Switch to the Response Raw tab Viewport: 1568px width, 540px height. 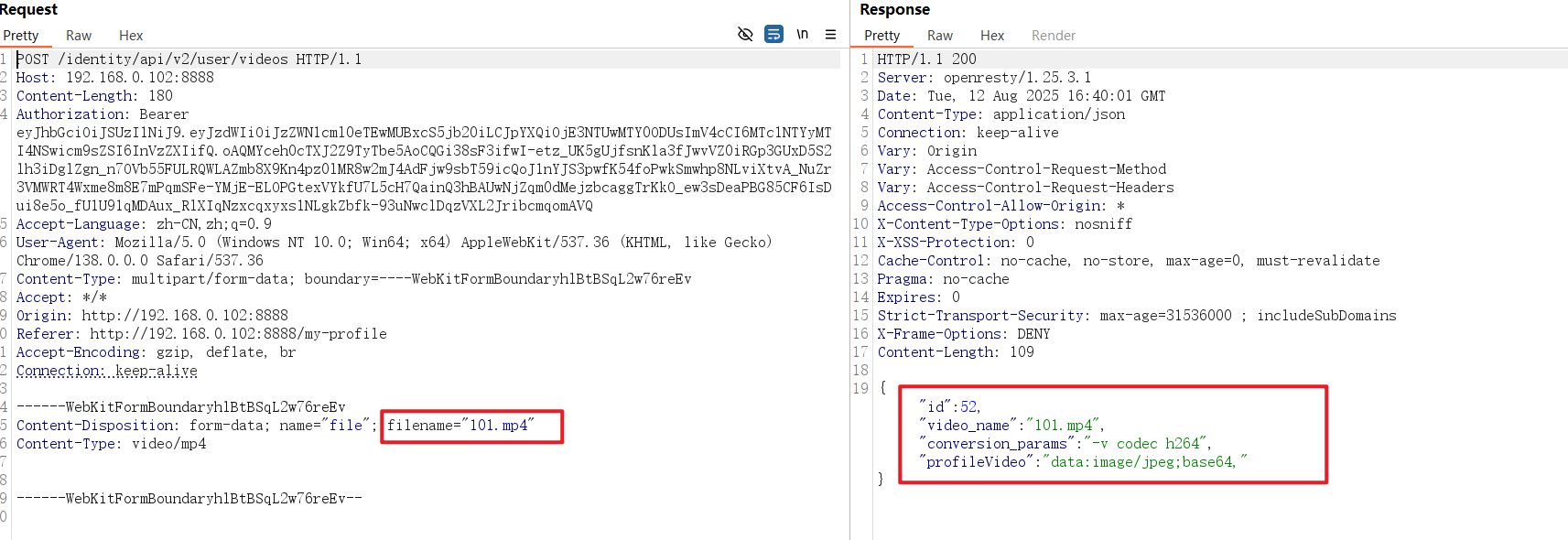tap(940, 36)
